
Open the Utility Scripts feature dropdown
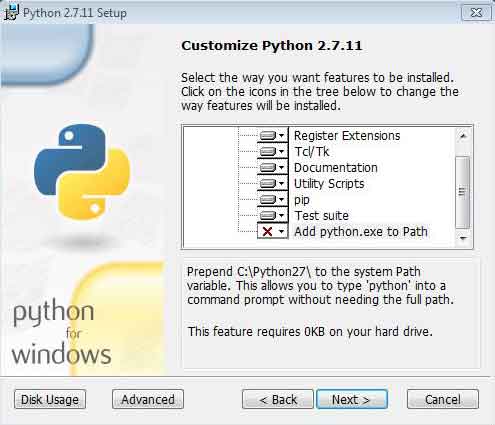coord(272,183)
